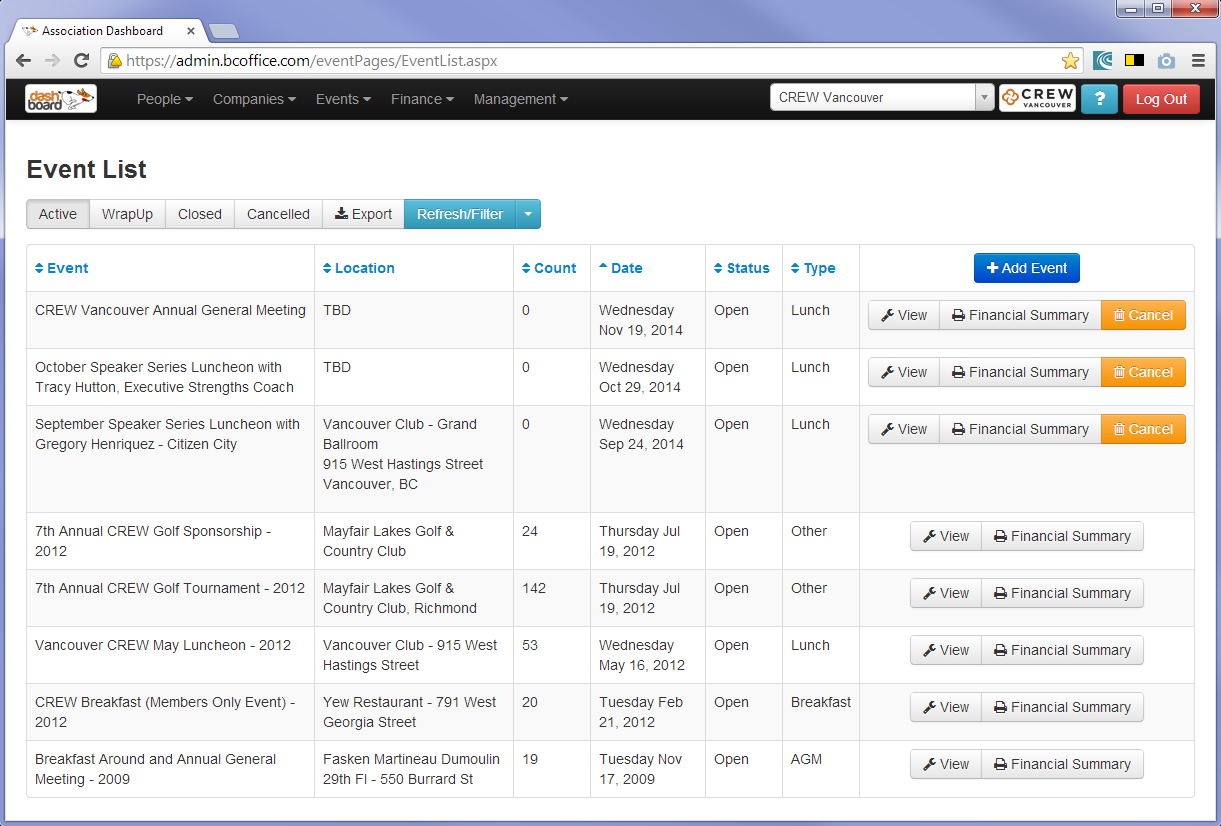Open Financial Summary for CREW Breakfast 2012

pos(1062,707)
